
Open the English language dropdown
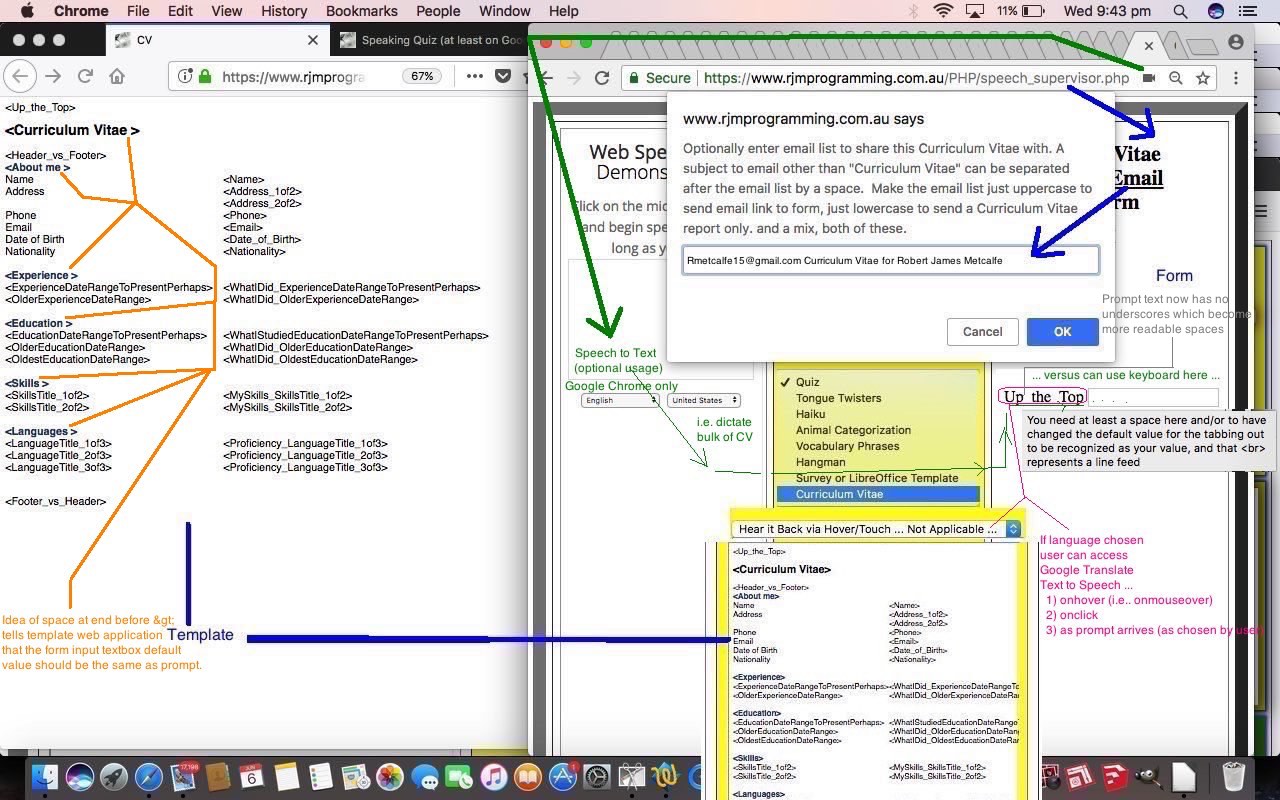[620, 399]
